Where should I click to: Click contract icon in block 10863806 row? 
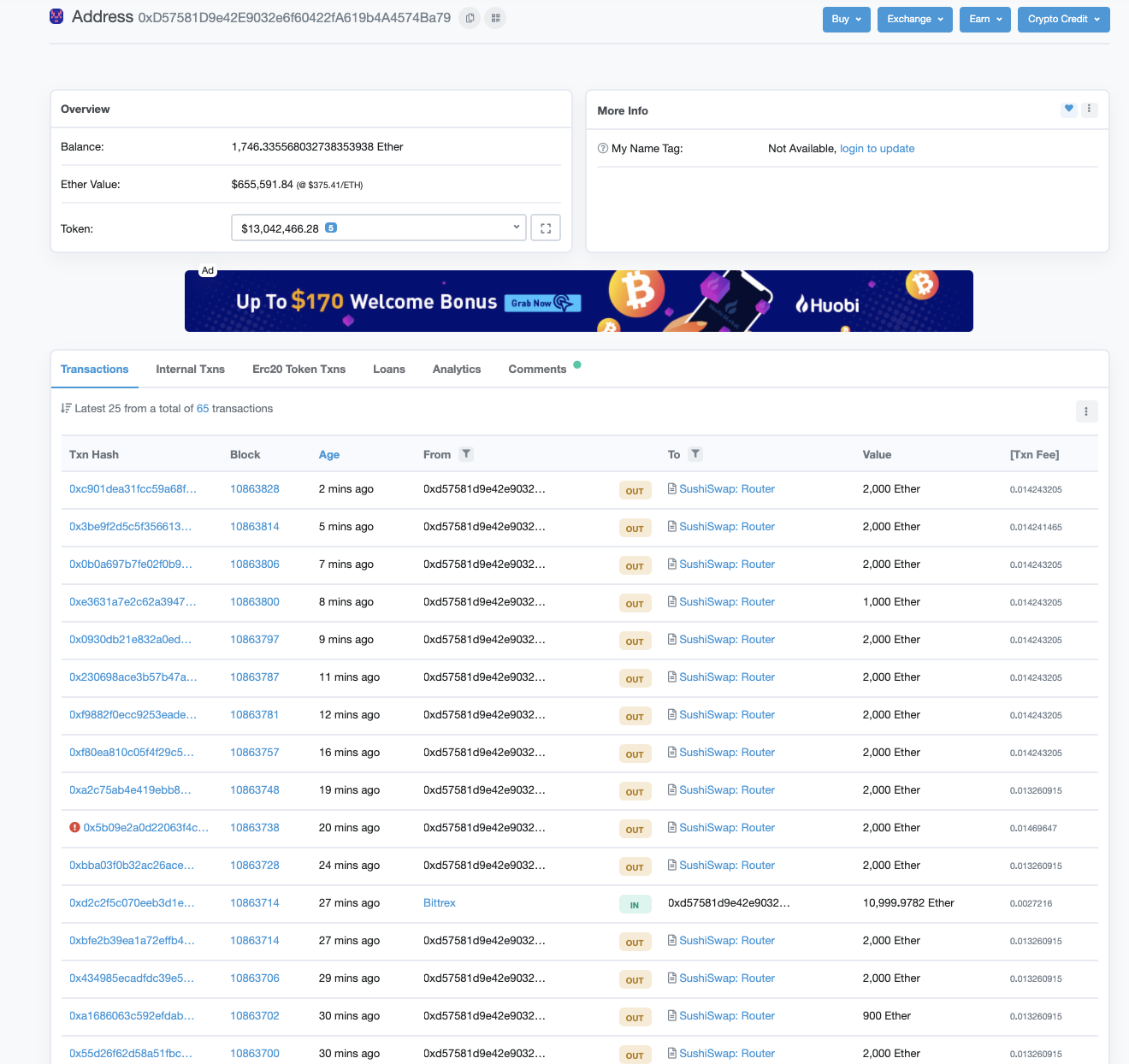672,565
